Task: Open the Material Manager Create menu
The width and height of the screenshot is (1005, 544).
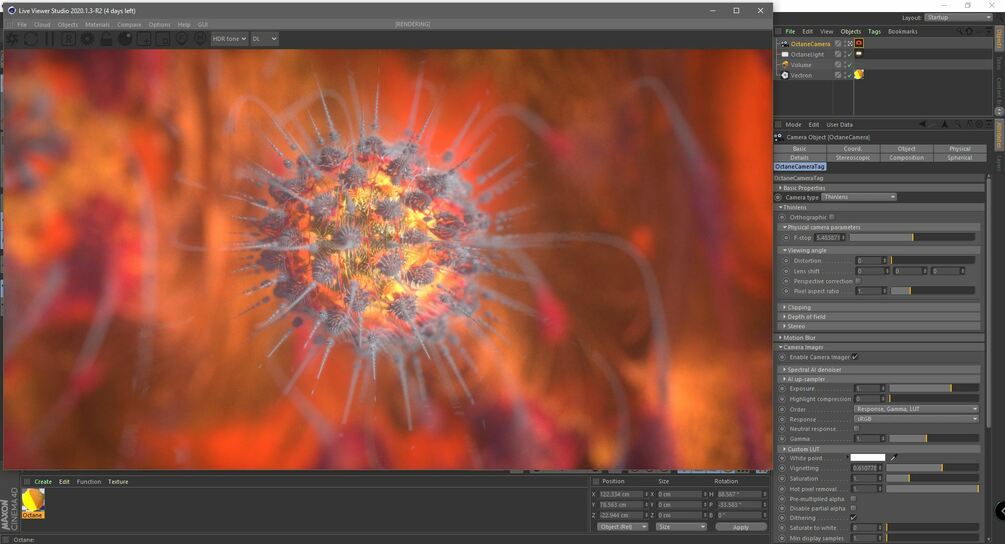Action: [43, 481]
